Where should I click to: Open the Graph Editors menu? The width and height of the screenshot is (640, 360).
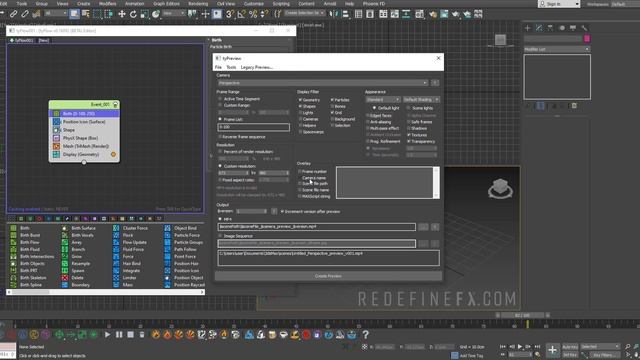coord(166,4)
